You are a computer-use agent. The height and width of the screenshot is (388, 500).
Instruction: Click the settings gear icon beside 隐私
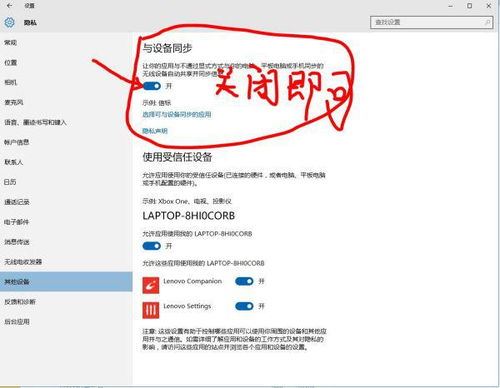[9, 22]
